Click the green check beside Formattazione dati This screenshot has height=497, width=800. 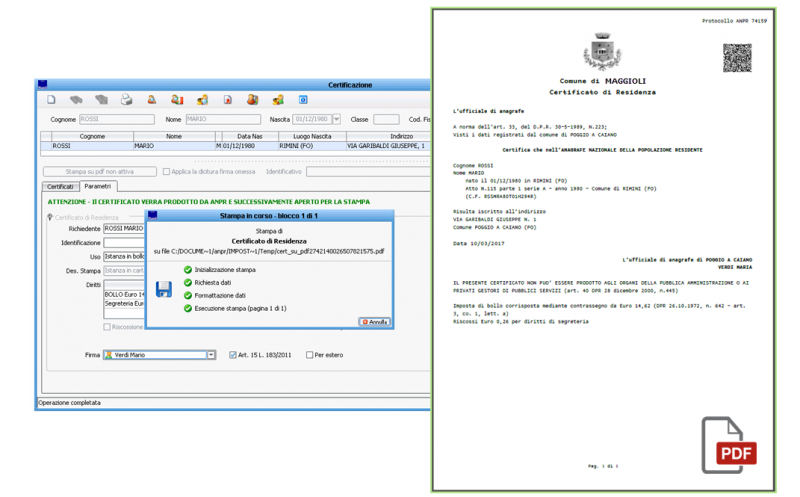tap(188, 295)
